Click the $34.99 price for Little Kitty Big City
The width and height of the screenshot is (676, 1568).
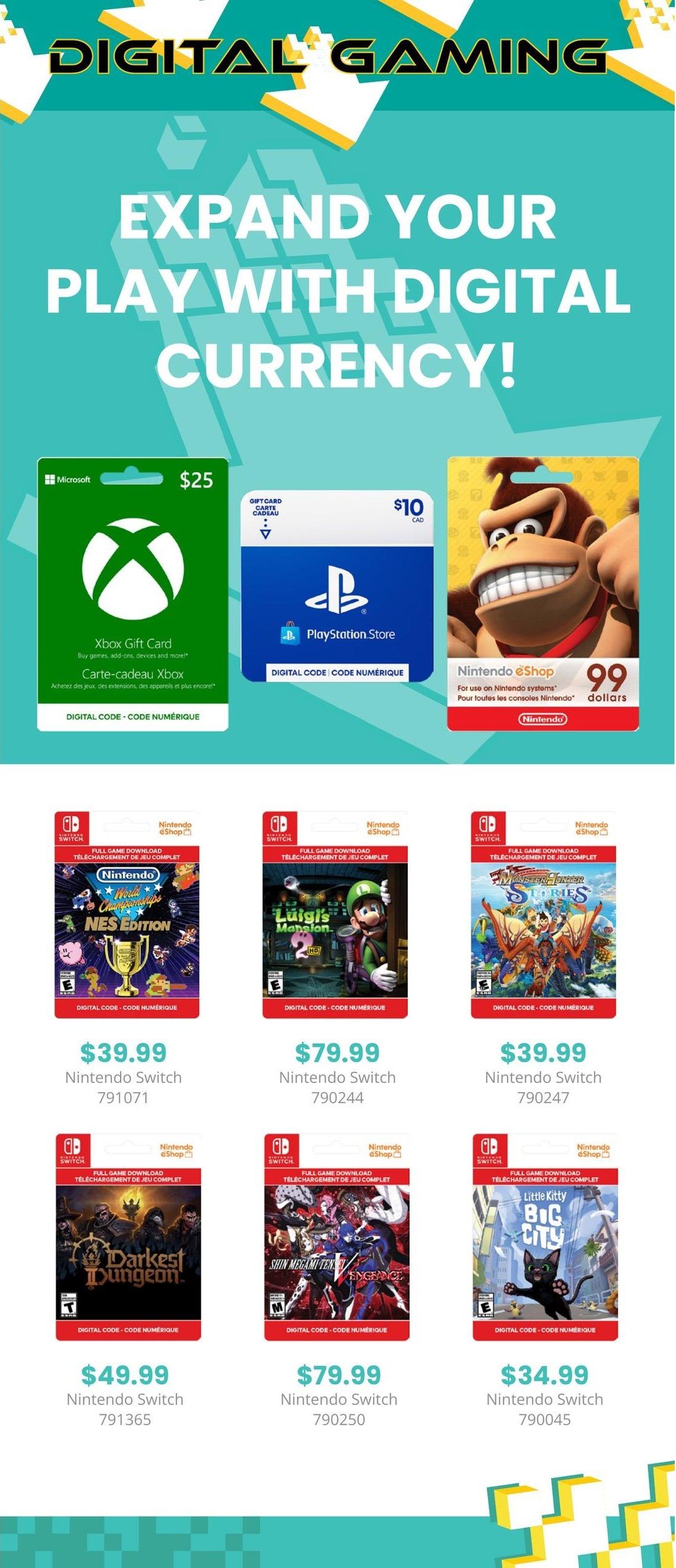[544, 1374]
